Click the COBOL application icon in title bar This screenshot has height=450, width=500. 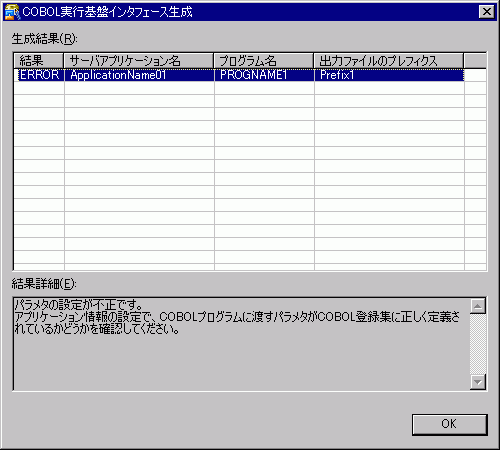click(x=12, y=12)
